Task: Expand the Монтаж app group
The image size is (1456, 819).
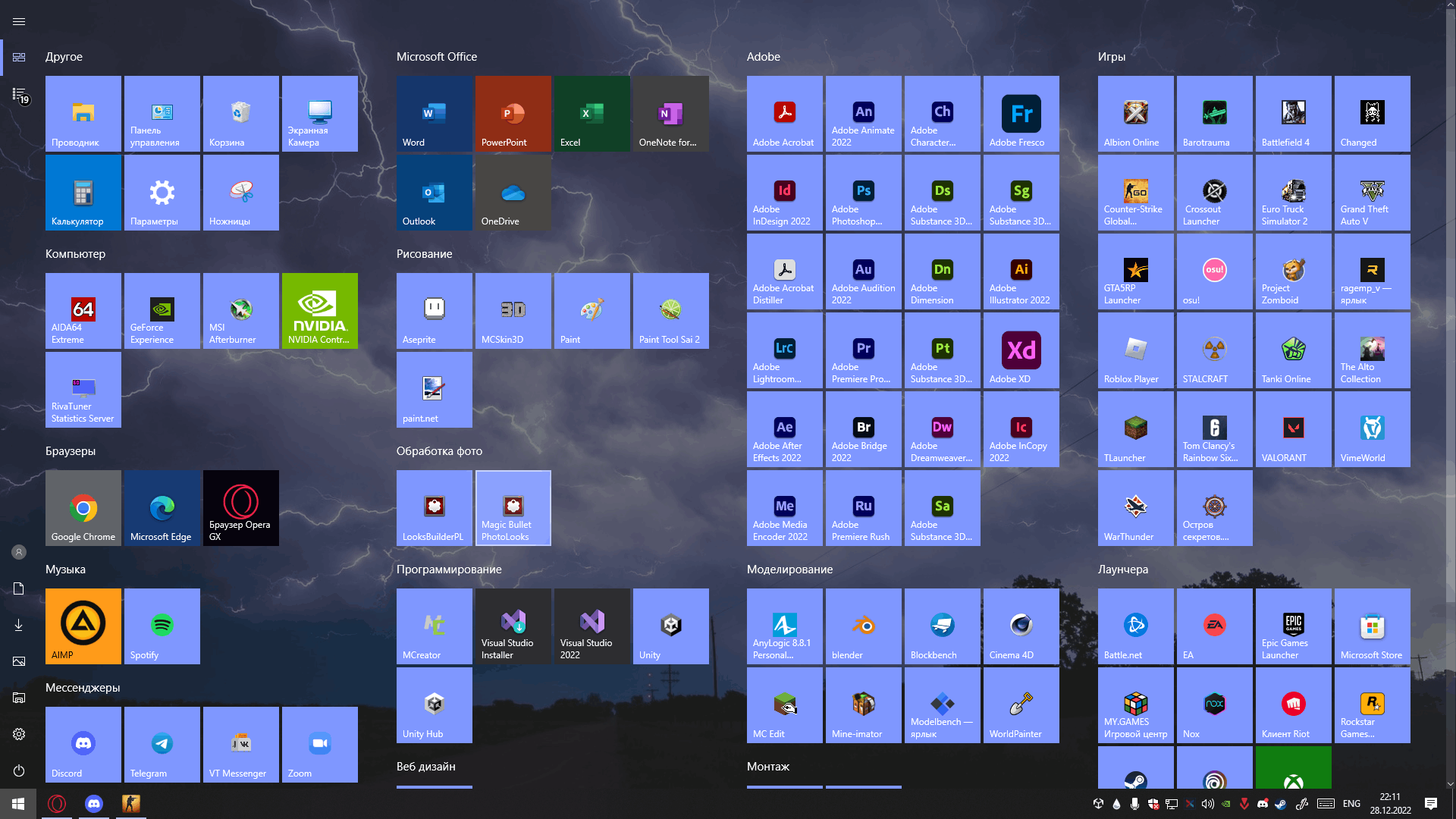Action: [768, 766]
